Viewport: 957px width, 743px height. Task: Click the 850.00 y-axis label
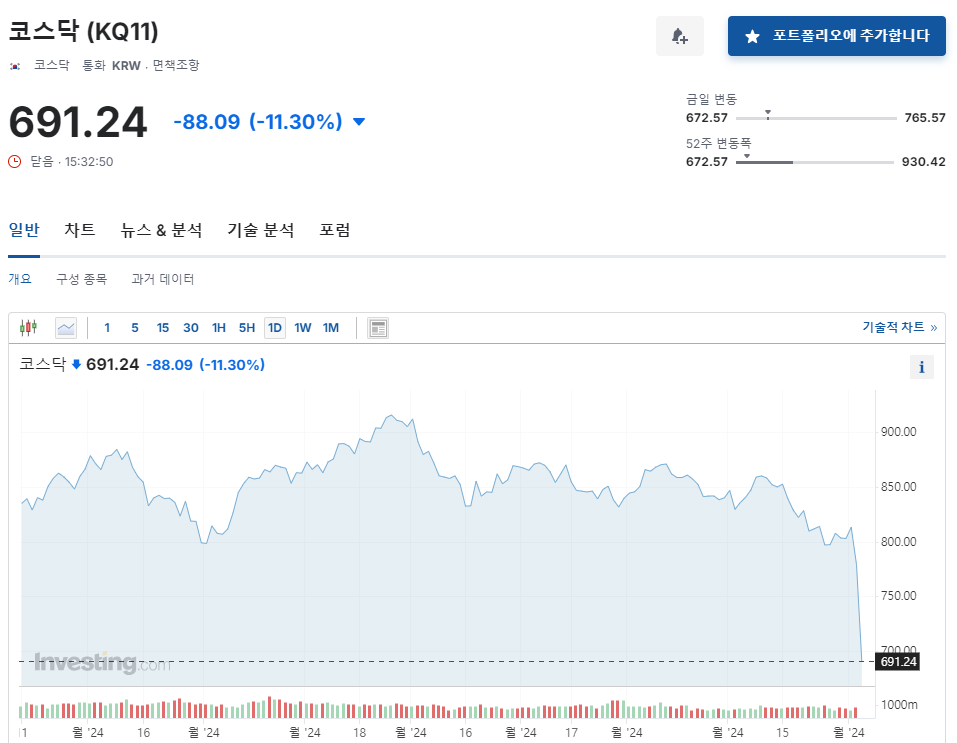[x=898, y=487]
